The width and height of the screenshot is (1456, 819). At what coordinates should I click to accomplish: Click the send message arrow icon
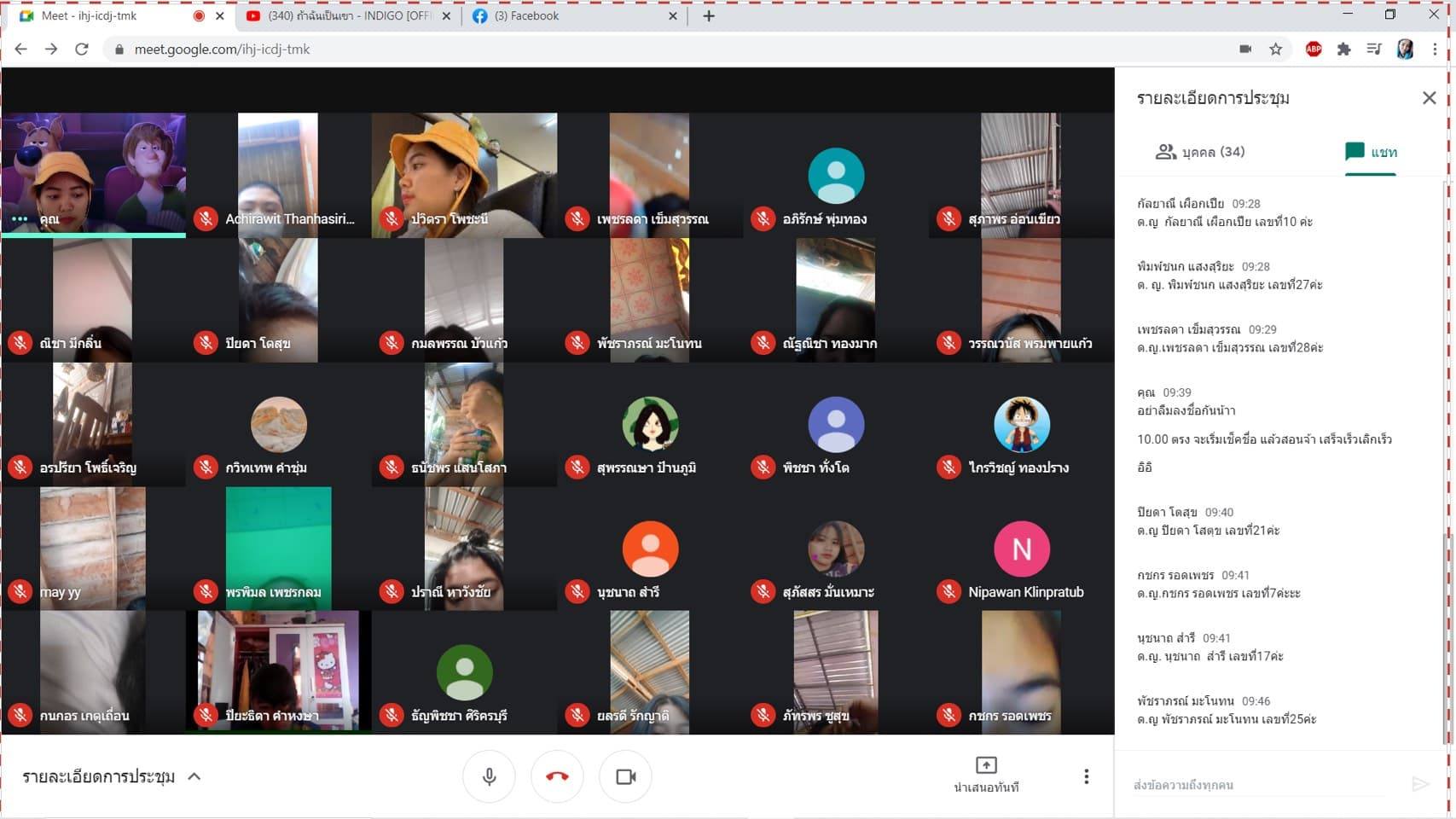tap(1420, 784)
